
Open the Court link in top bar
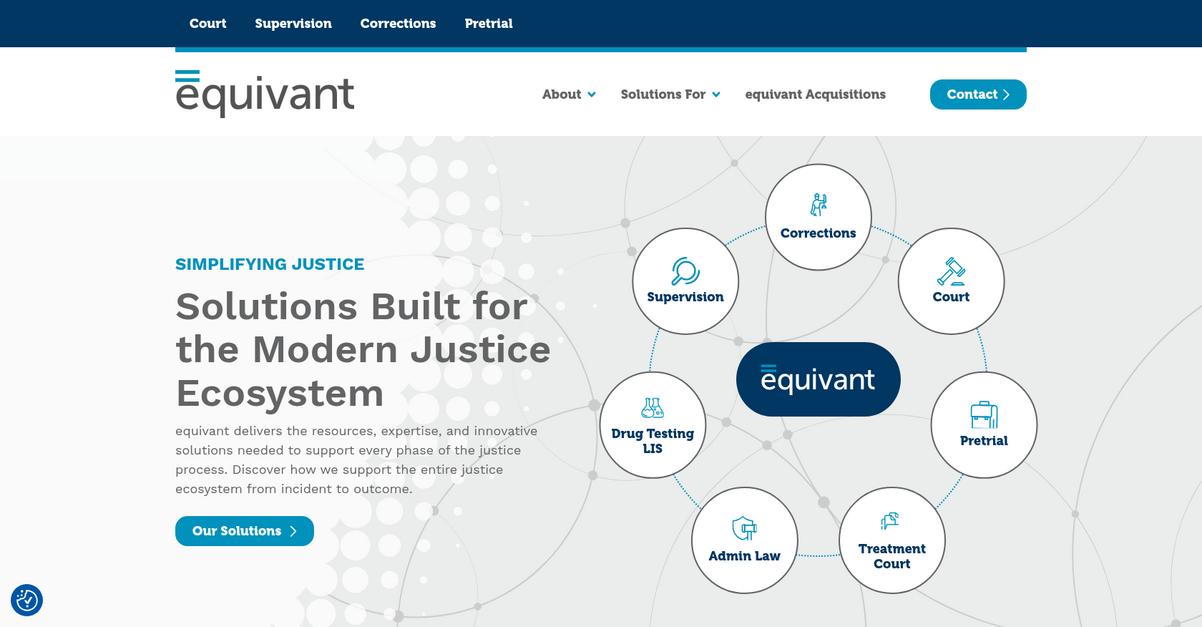(208, 23)
